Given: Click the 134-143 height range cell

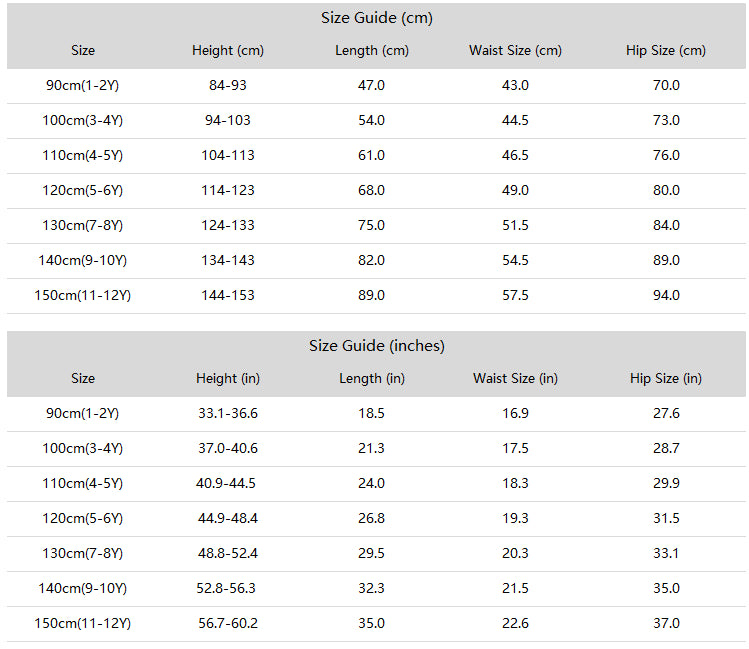Looking at the screenshot, I should point(228,260).
